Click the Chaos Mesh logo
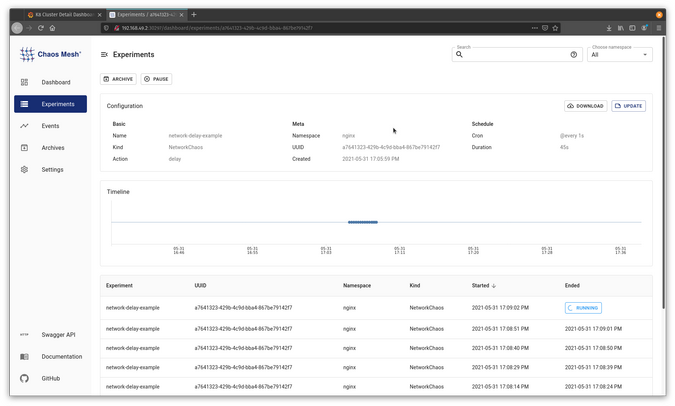Image resolution: width=675 pixels, height=406 pixels. click(x=50, y=54)
